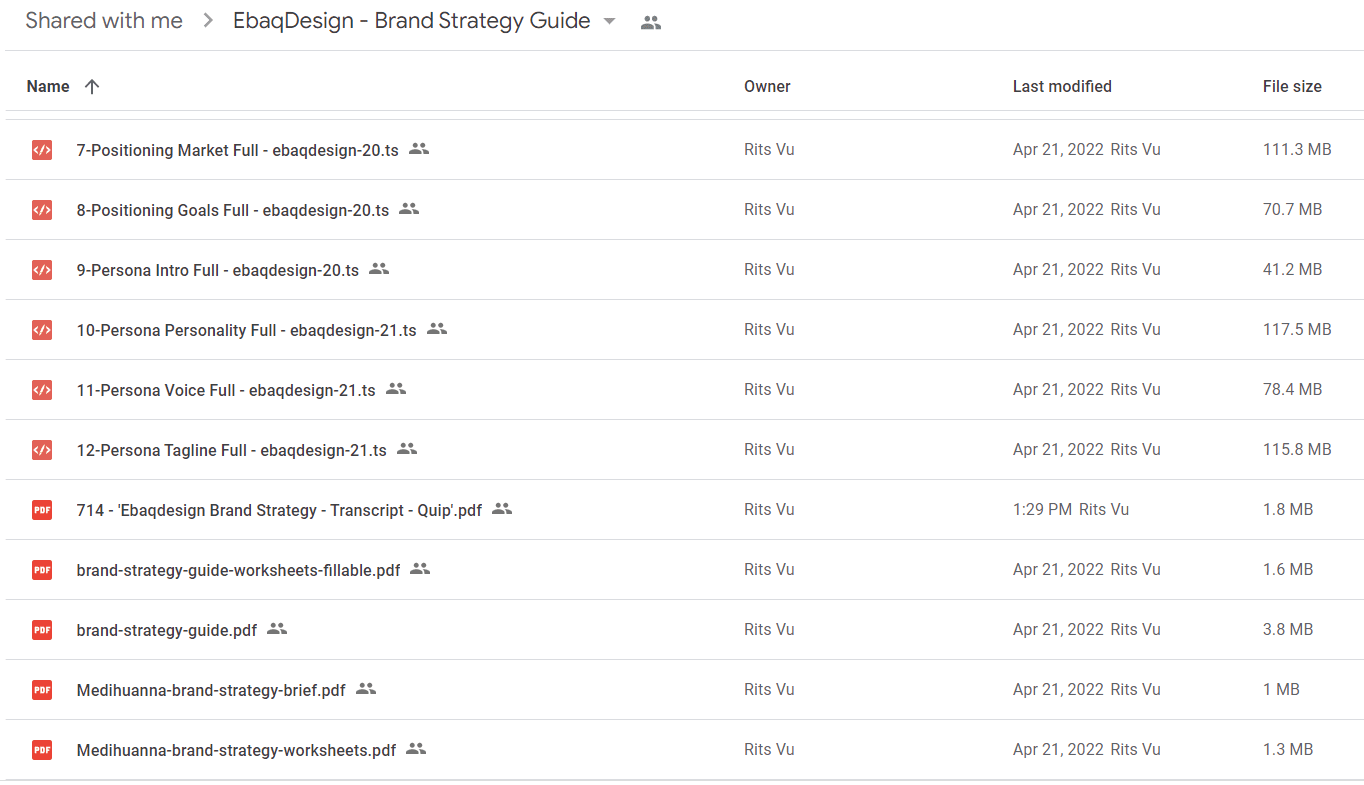Select file 12-Persona Tagline Full - ebaqdesign-21.ts
This screenshot has width=1364, height=785.
click(231, 450)
